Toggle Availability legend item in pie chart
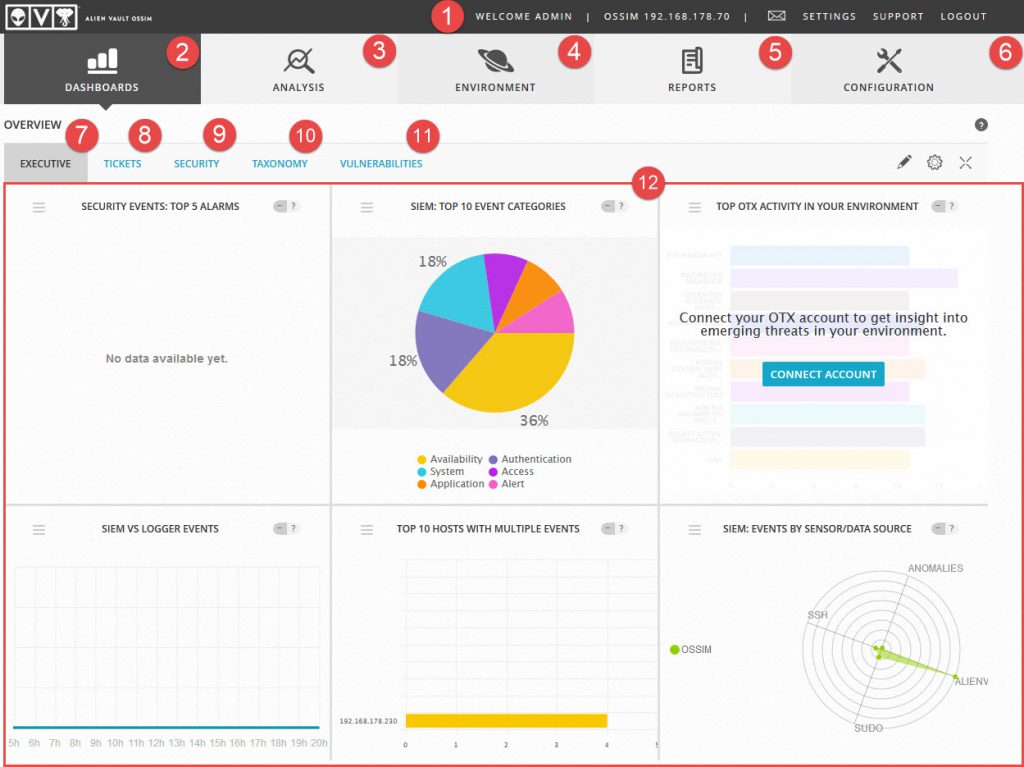The width and height of the screenshot is (1024, 767). click(450, 459)
